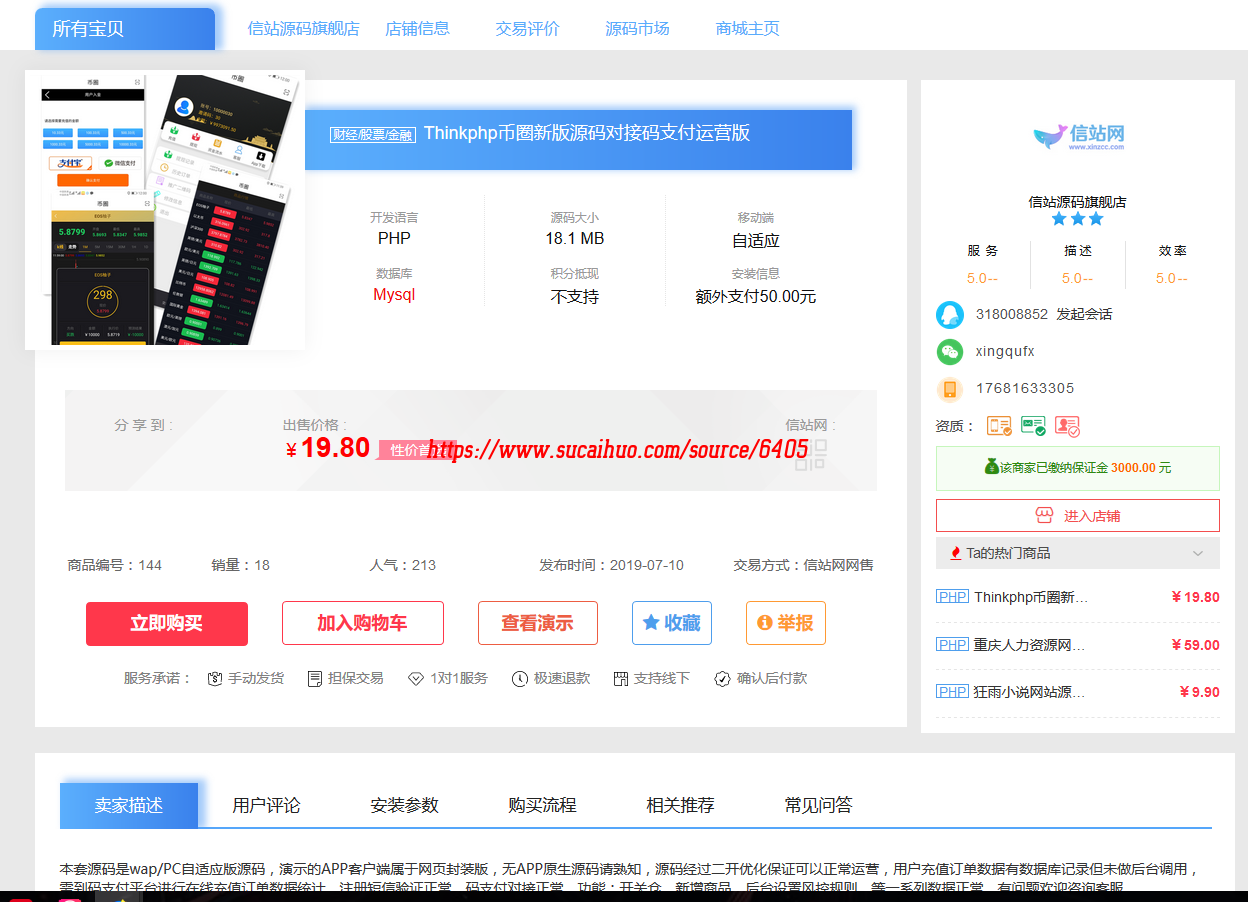Click the PHP tag on 重庆人力资源网 item

click(952, 645)
